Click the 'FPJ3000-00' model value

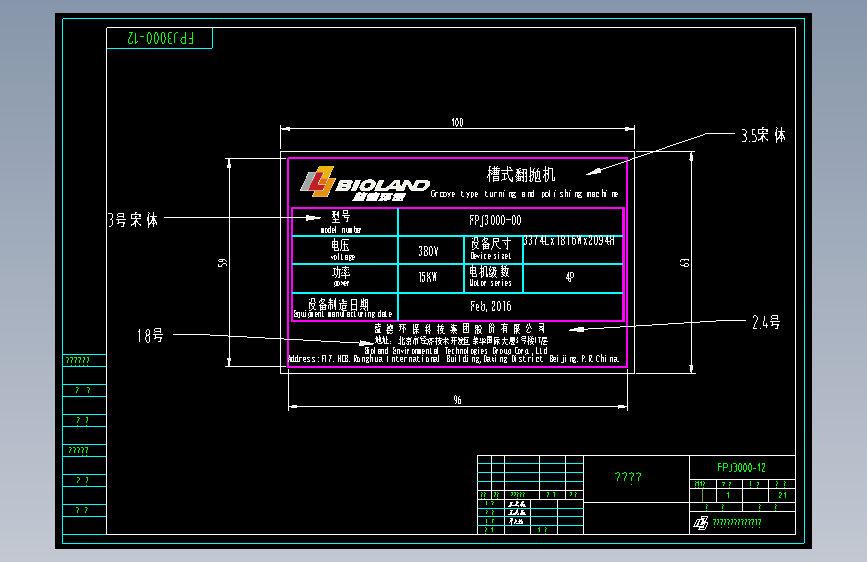(x=495, y=221)
